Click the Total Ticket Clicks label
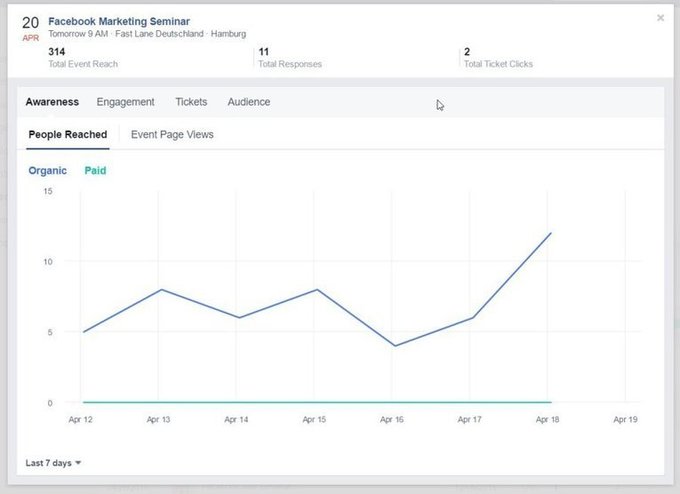This screenshot has width=680, height=494. (x=498, y=64)
